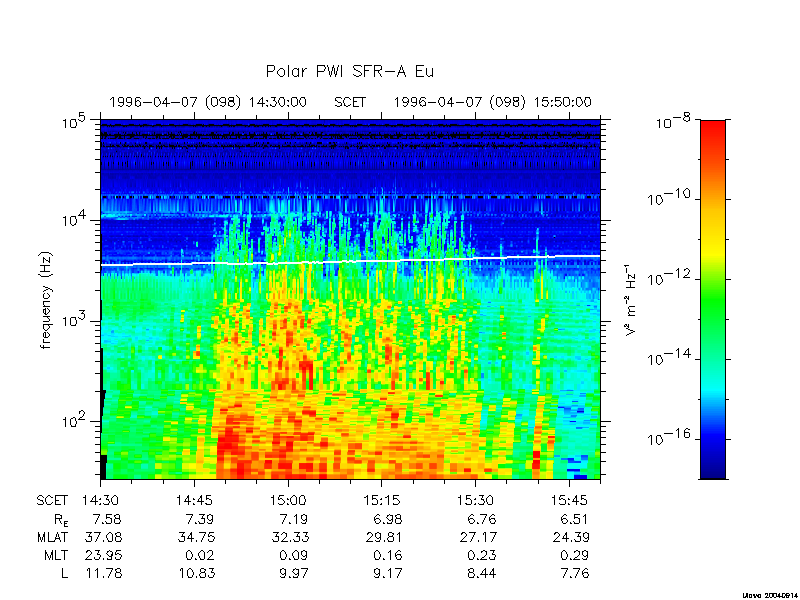Click the MLT value 23.95

tap(103, 555)
